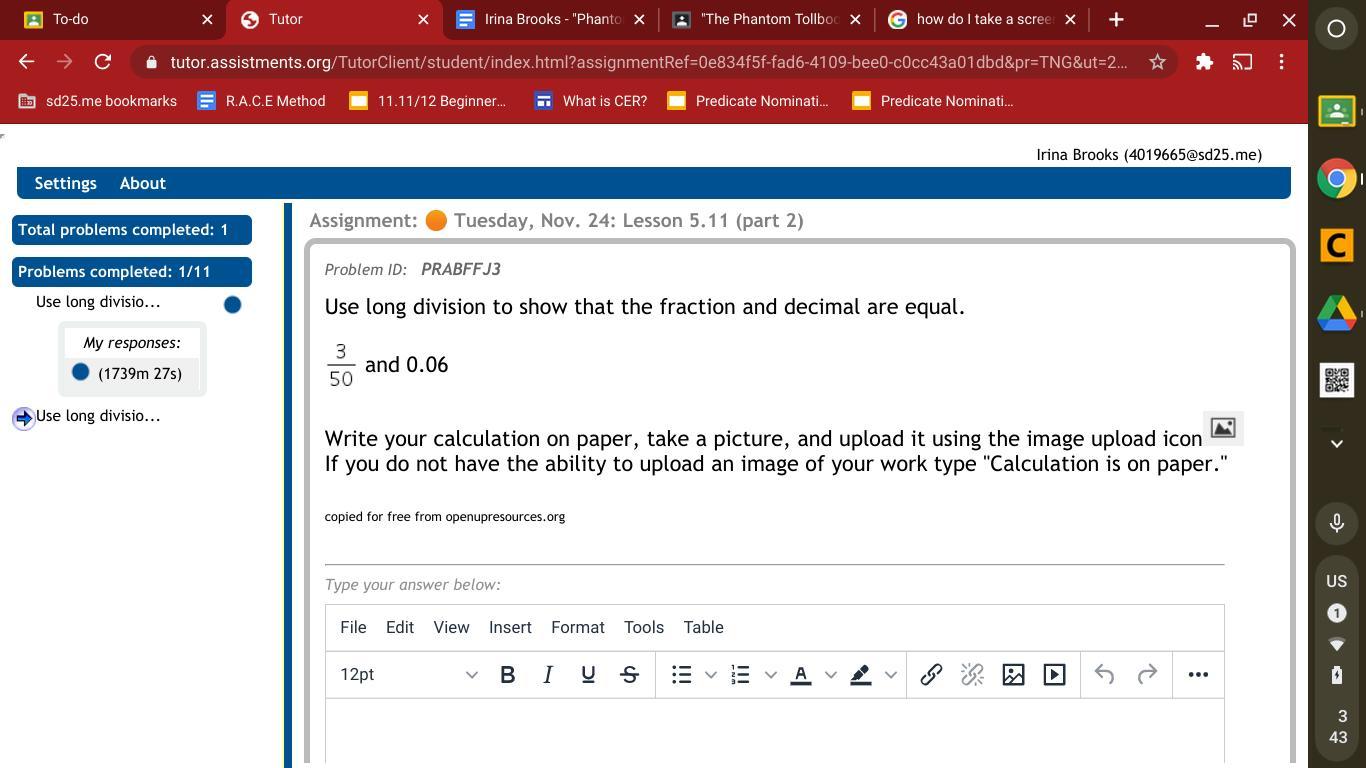
Task: Bookmark this page with the star icon
Action: [1157, 62]
